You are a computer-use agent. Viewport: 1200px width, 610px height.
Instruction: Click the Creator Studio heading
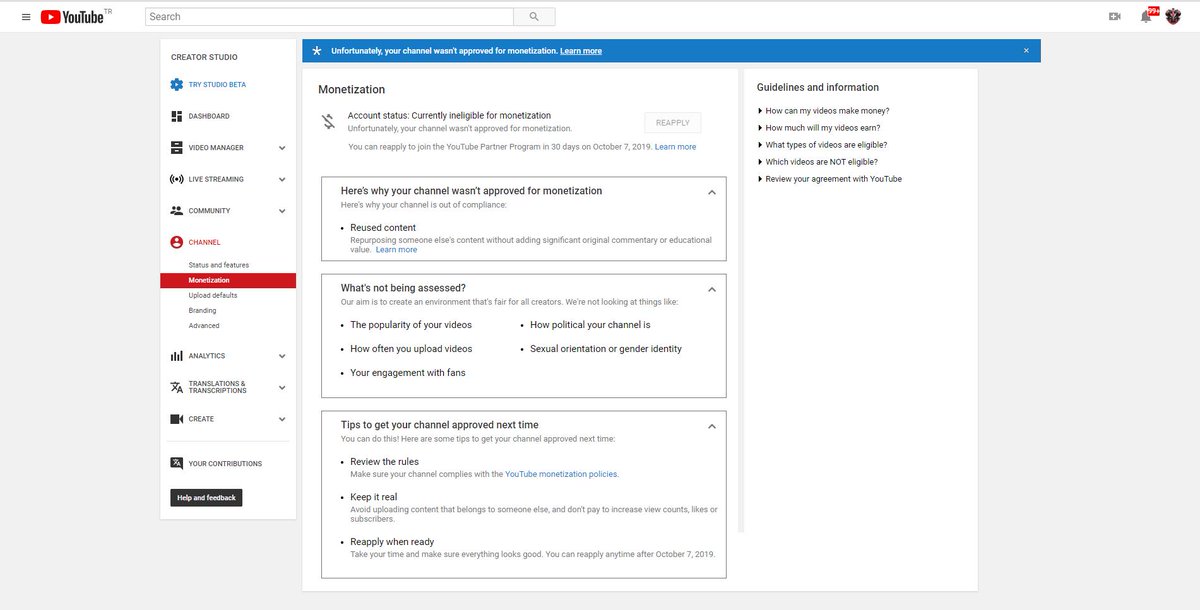coord(204,58)
